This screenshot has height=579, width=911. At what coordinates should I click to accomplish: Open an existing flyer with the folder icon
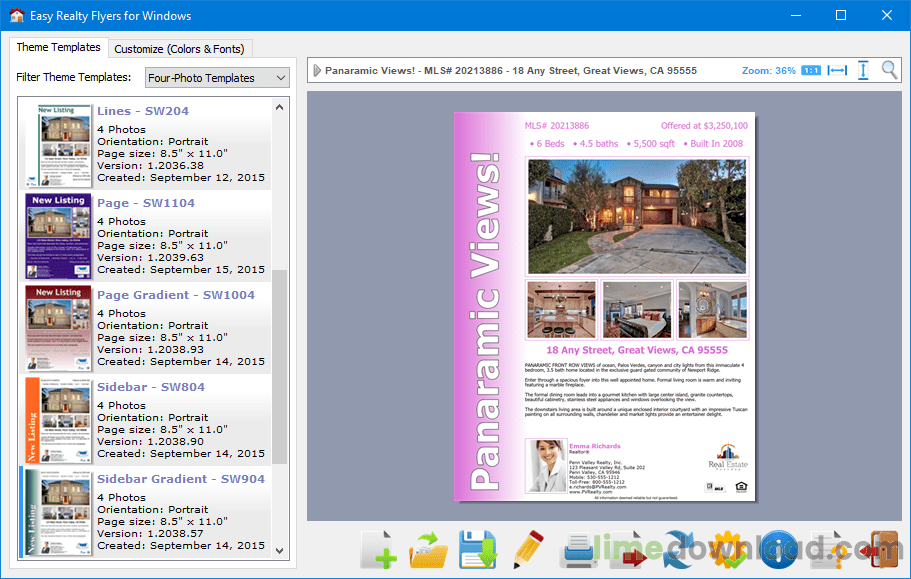pyautogui.click(x=429, y=549)
